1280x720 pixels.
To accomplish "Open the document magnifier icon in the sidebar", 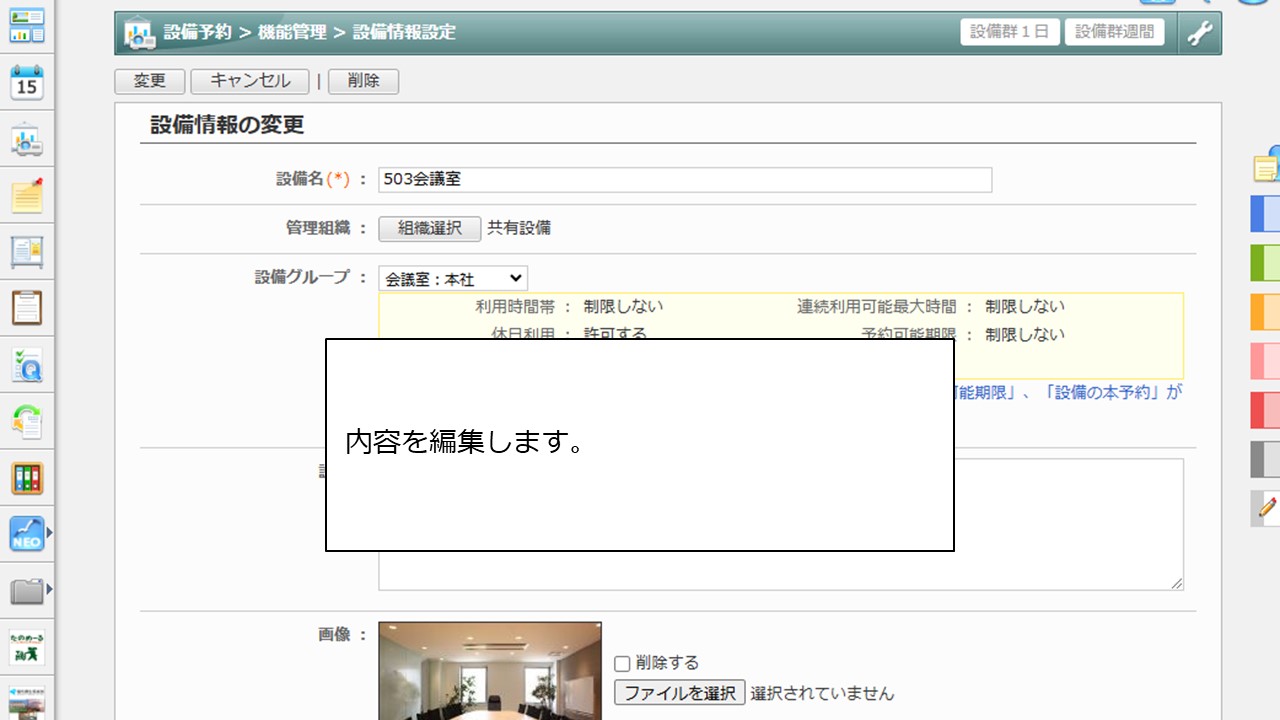I will click(27, 366).
